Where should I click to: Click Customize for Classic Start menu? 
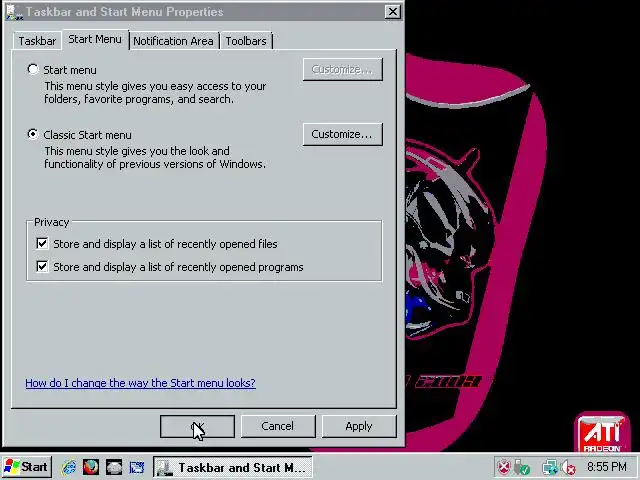click(342, 134)
